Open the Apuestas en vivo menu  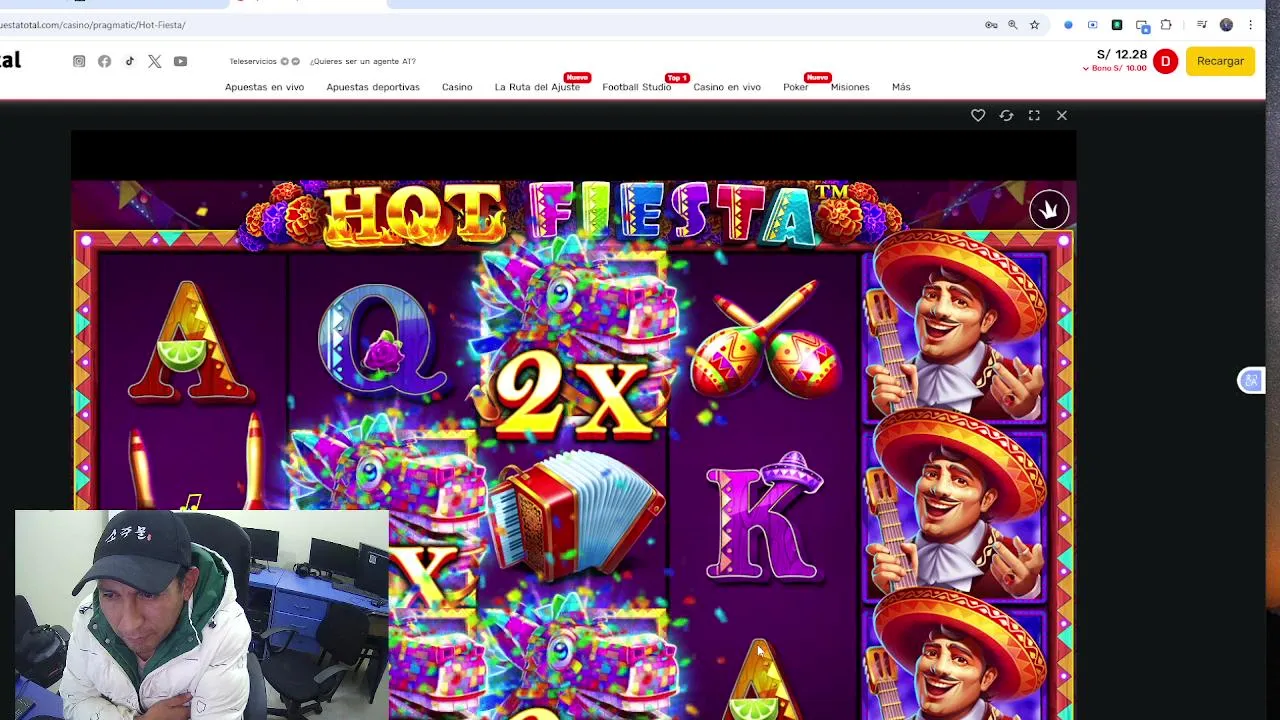(x=264, y=87)
